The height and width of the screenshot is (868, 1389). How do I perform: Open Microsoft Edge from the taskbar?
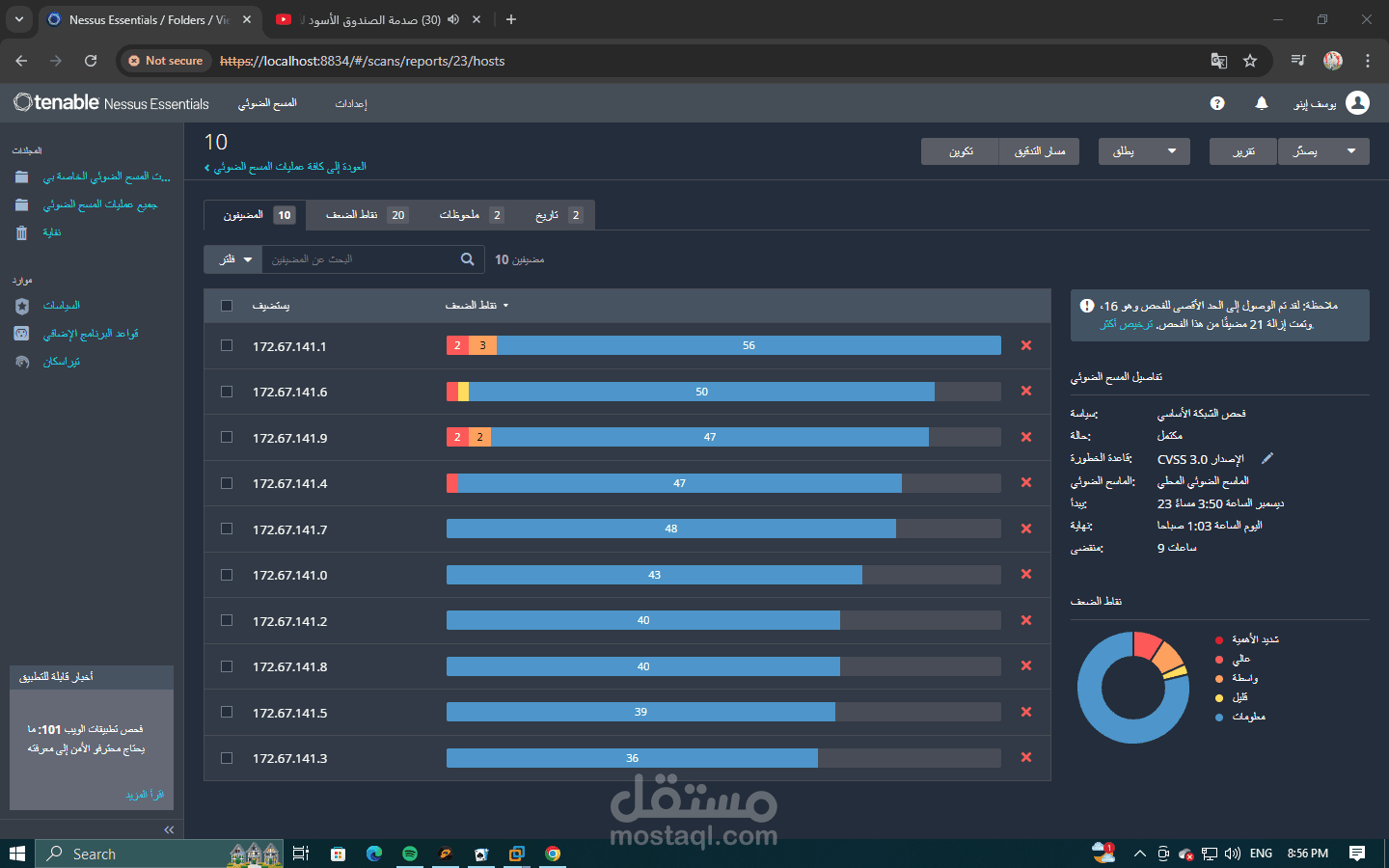[374, 854]
